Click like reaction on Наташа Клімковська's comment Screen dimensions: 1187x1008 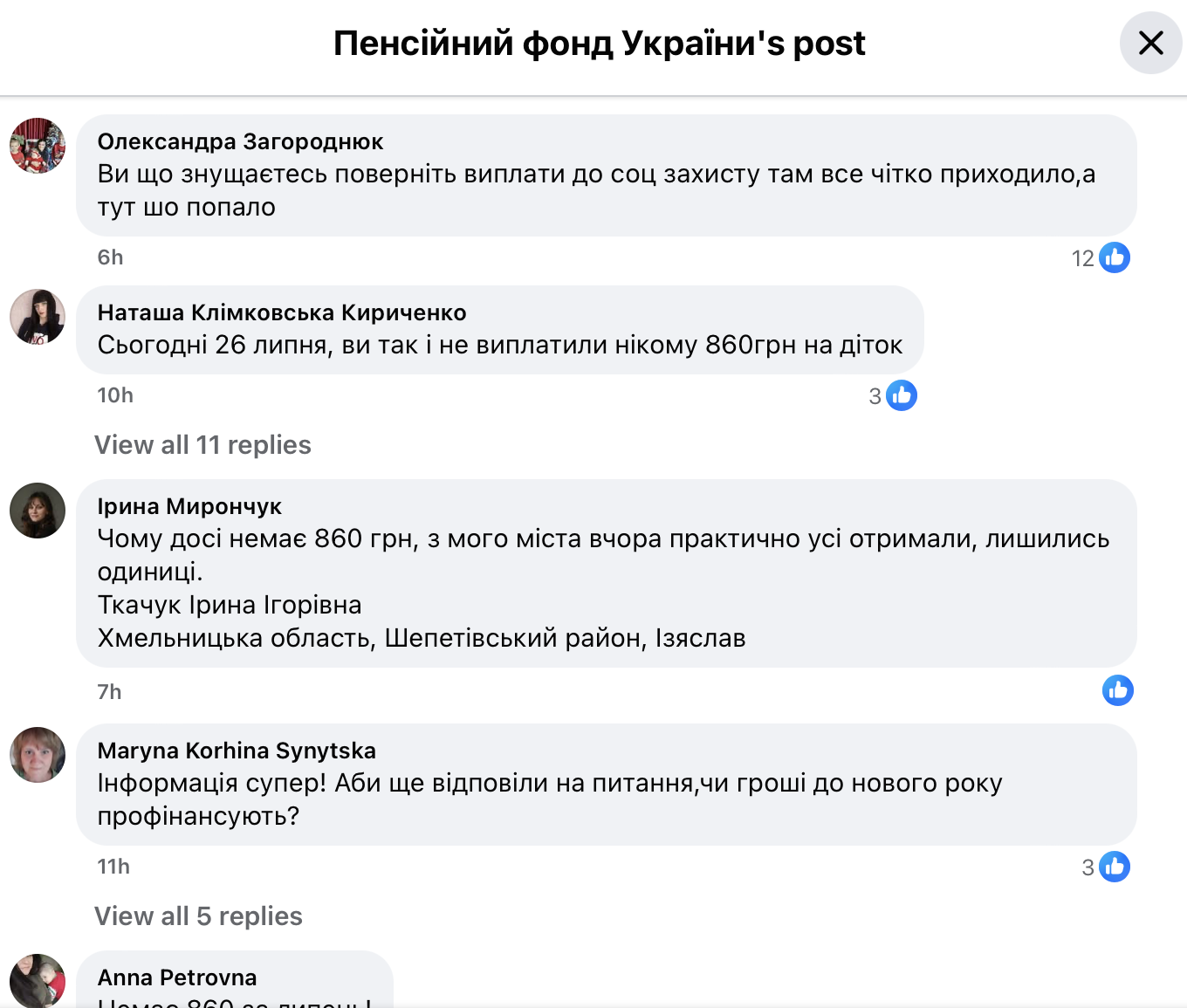click(x=901, y=395)
